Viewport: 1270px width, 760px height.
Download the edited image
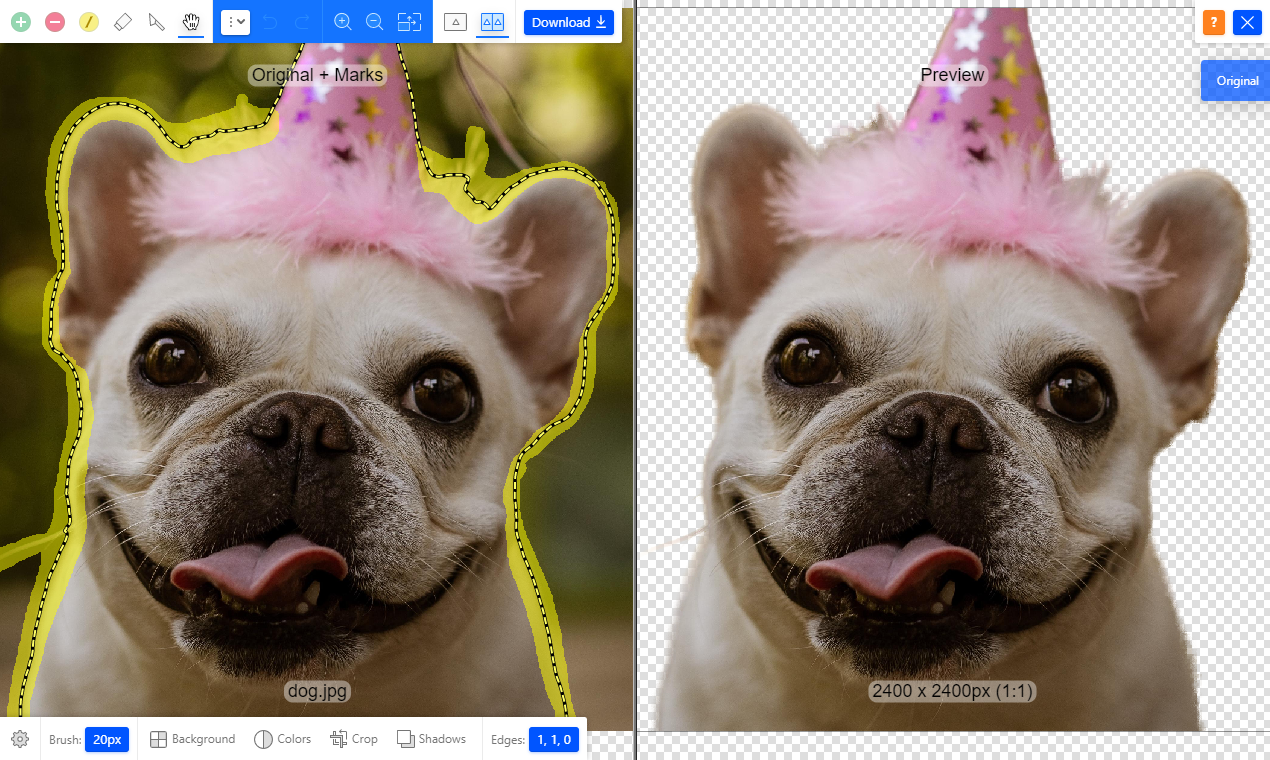pyautogui.click(x=568, y=21)
